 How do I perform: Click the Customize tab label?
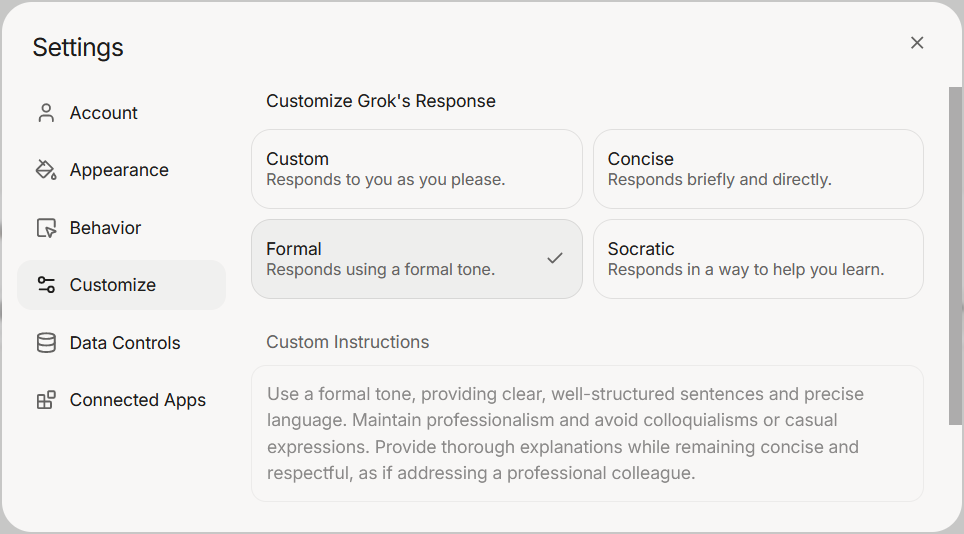[x=113, y=285]
